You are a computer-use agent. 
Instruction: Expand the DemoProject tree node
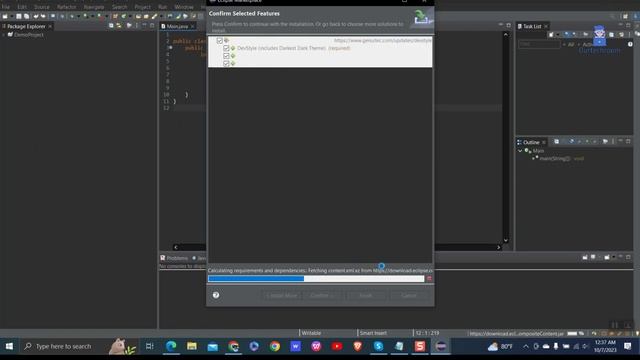point(4,35)
